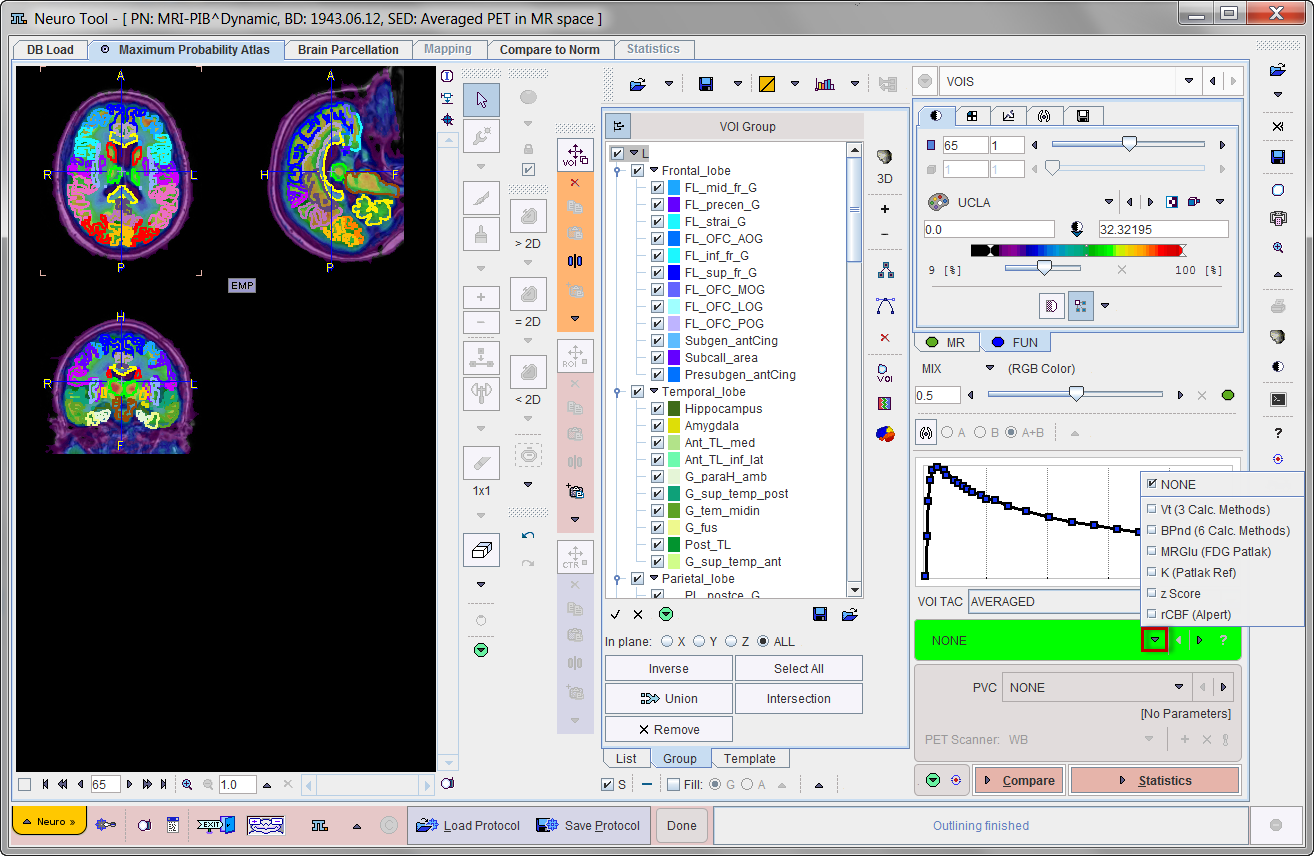Click the minus icon beside VOI list
1314x856 pixels.
(884, 235)
